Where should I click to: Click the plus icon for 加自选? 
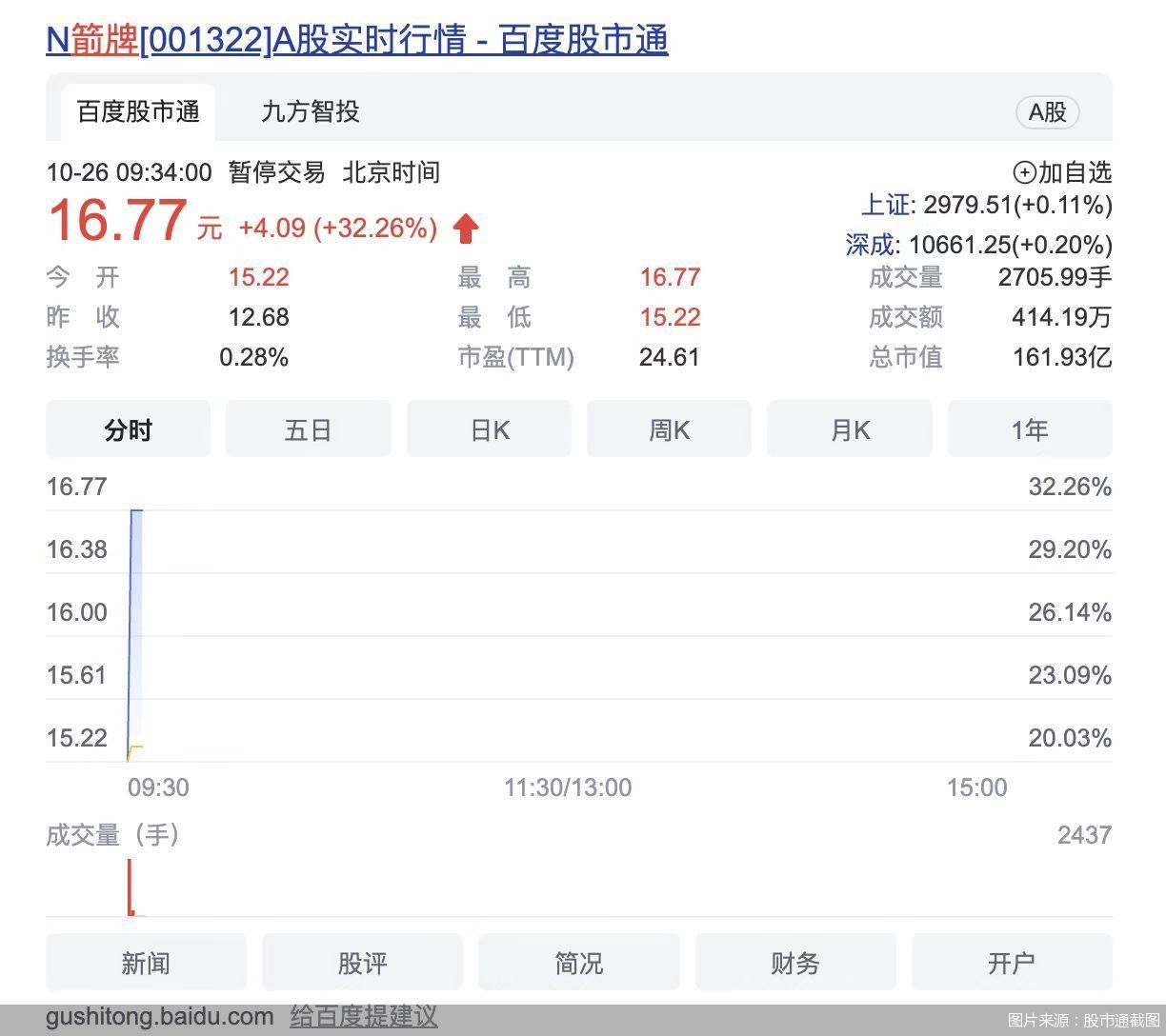pyautogui.click(x=1023, y=172)
